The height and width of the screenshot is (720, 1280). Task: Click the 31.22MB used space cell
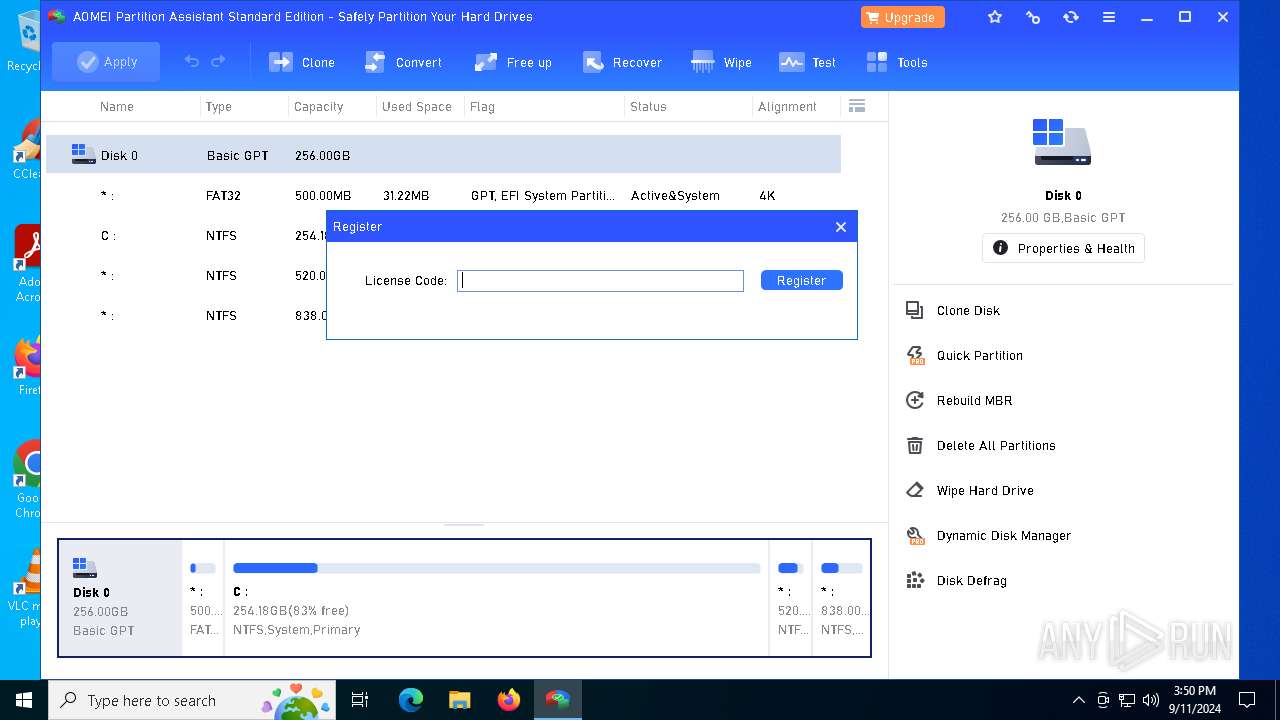[x=406, y=196]
